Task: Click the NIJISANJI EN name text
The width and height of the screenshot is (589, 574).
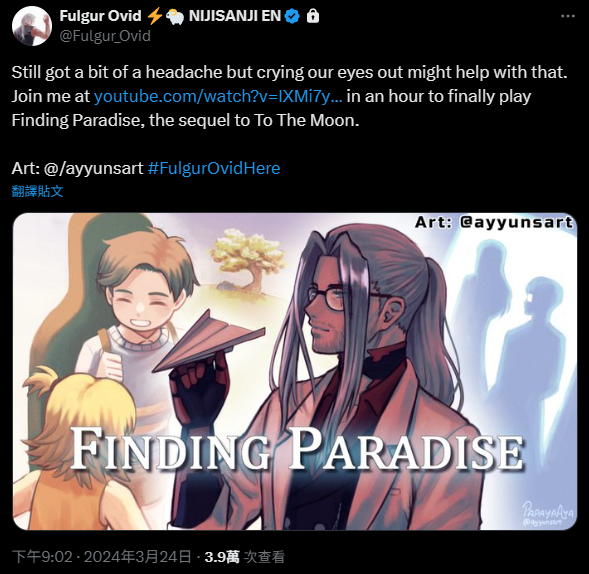Action: [235, 16]
